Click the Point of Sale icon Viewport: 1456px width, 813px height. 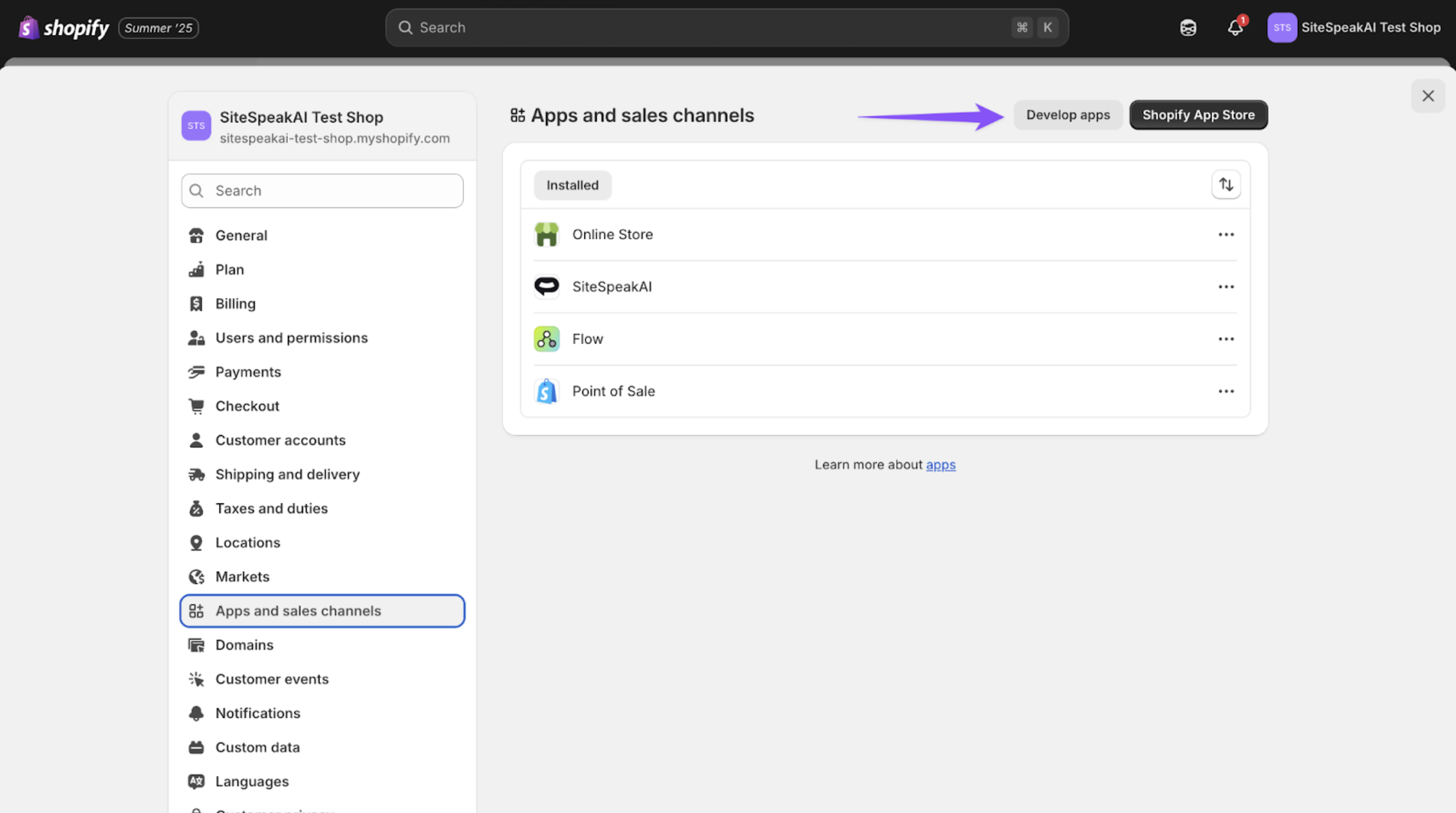coord(546,391)
